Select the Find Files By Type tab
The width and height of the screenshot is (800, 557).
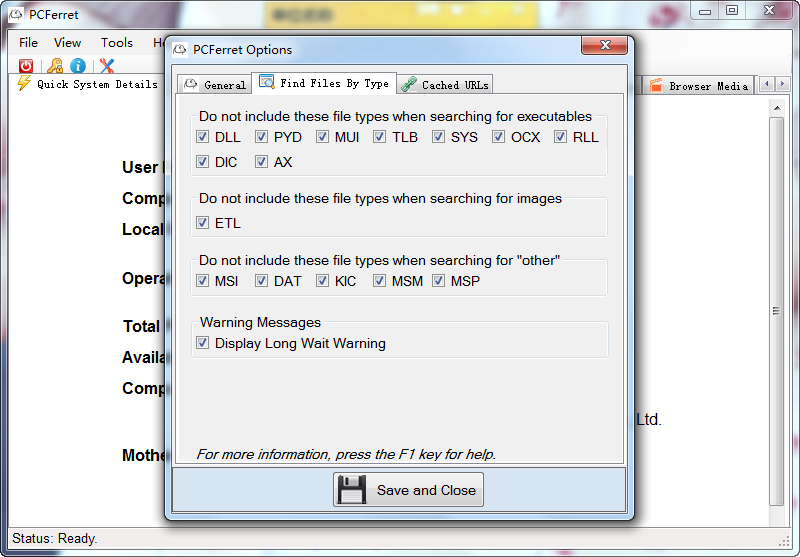click(x=324, y=83)
